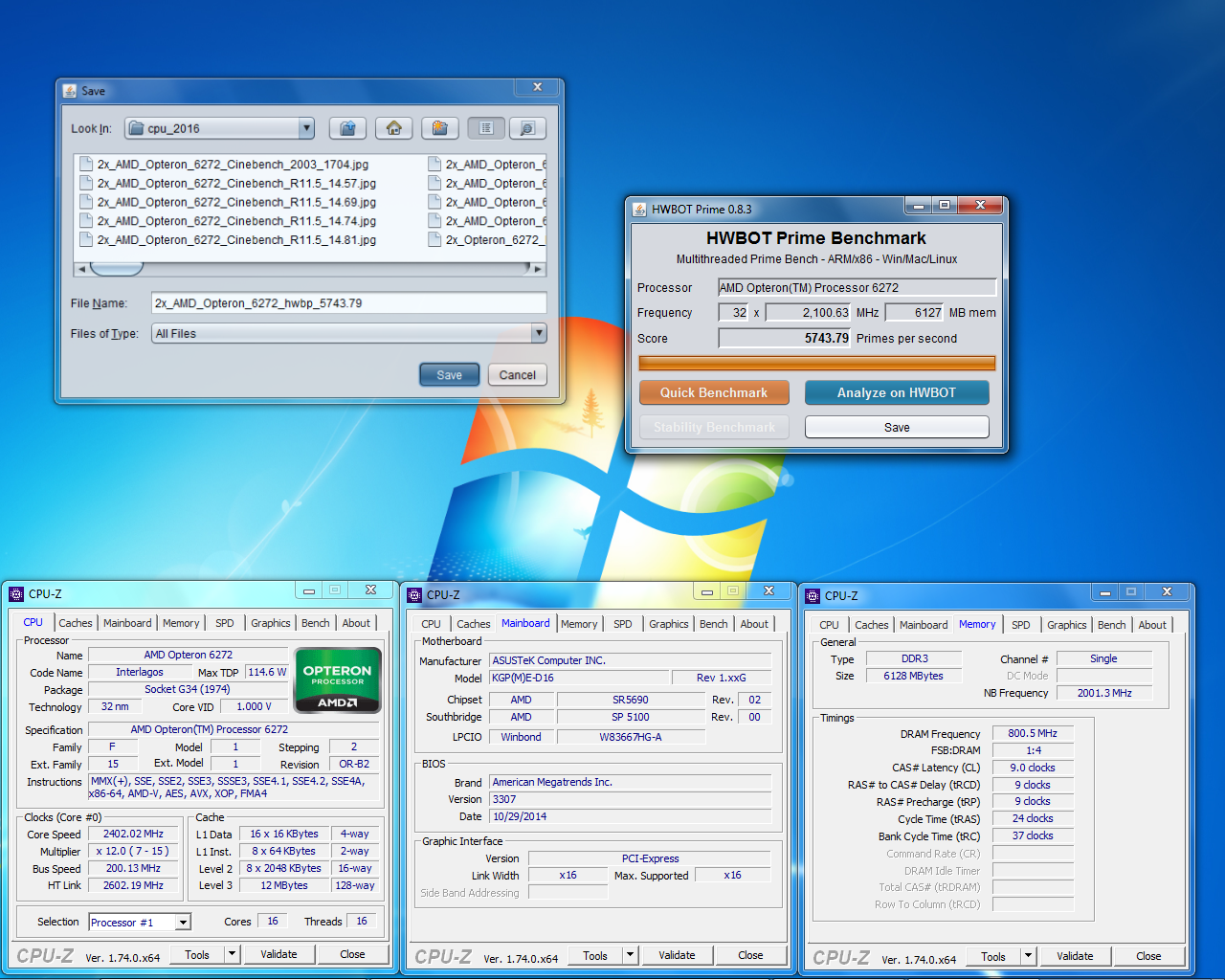Create New Folder icon in Save dialog
1225x980 pixels.
[439, 128]
